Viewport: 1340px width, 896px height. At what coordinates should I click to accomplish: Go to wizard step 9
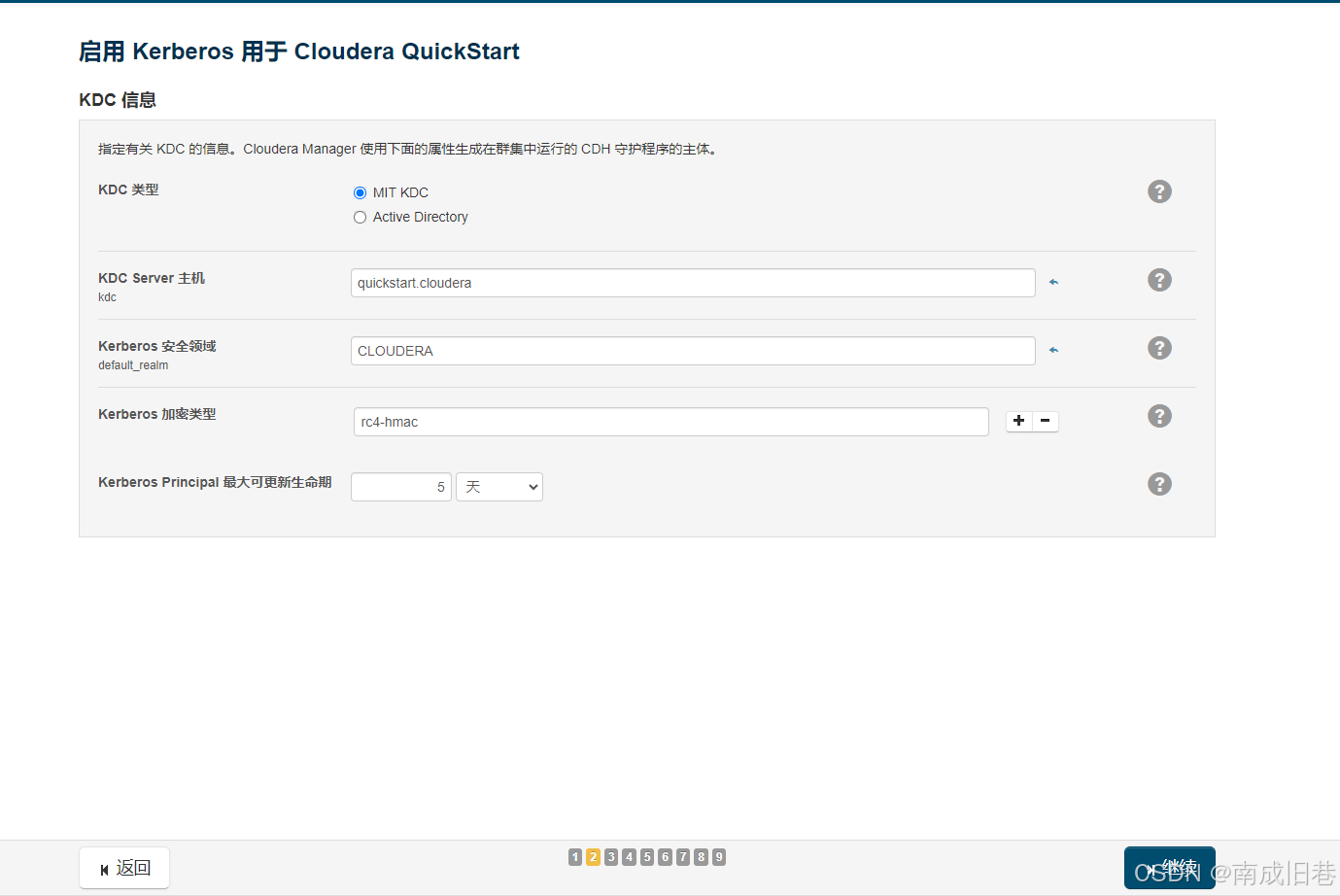click(x=719, y=857)
